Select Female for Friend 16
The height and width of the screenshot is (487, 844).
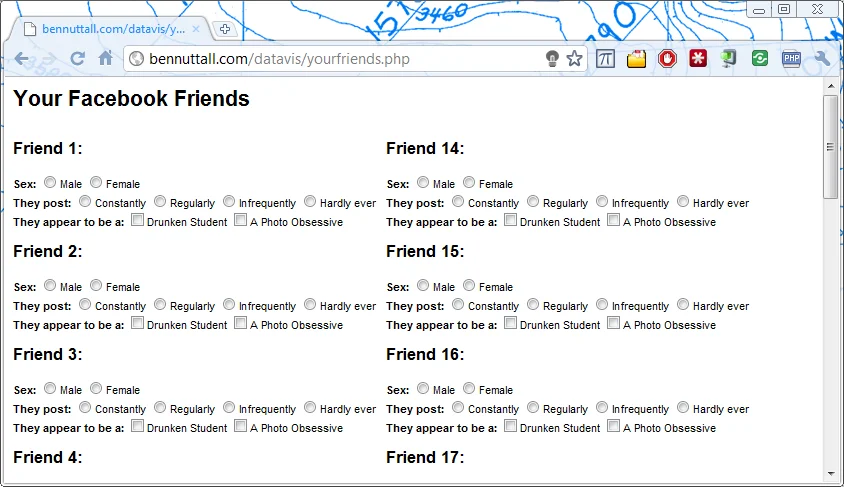[469, 388]
